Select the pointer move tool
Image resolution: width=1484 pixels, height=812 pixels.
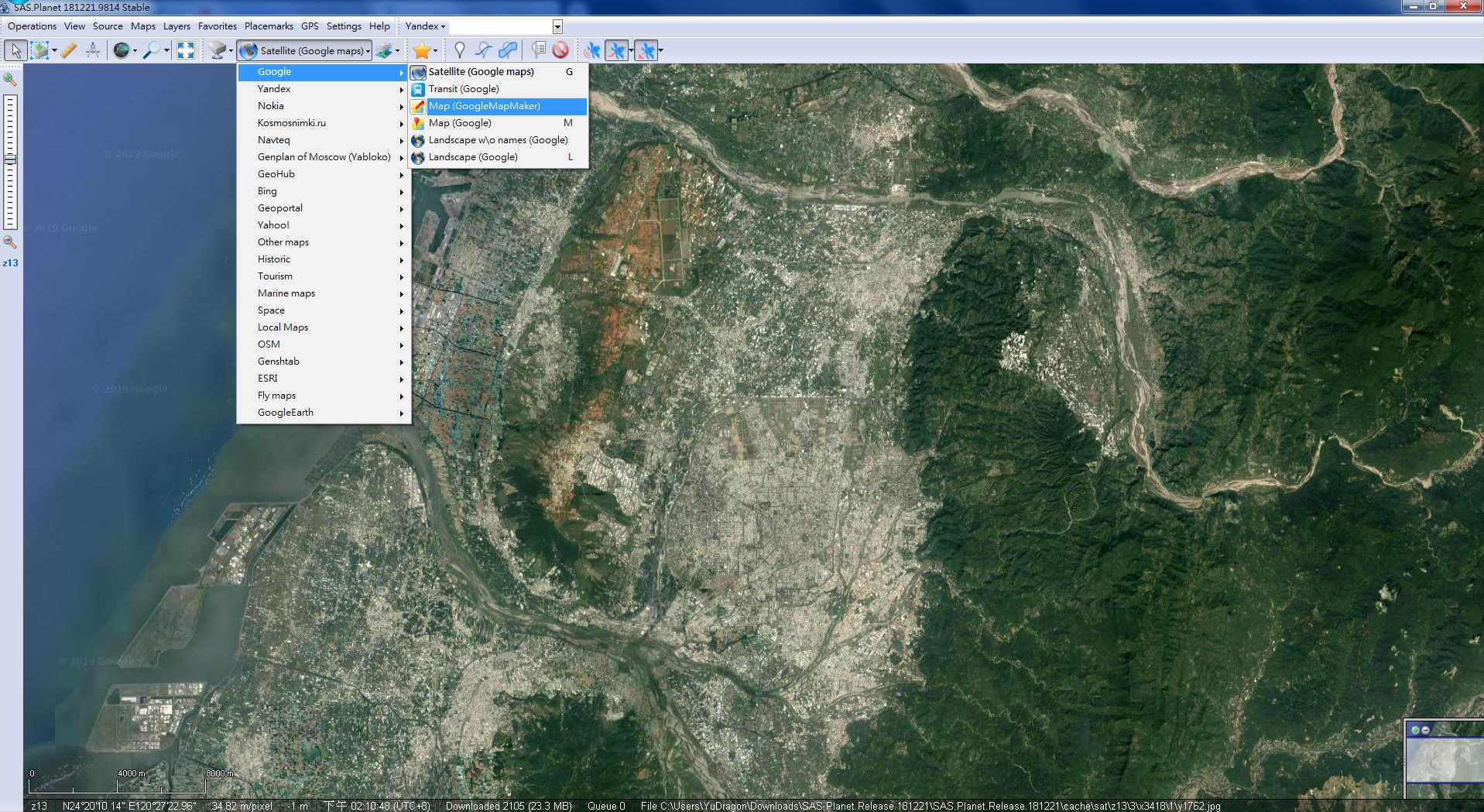[15, 51]
